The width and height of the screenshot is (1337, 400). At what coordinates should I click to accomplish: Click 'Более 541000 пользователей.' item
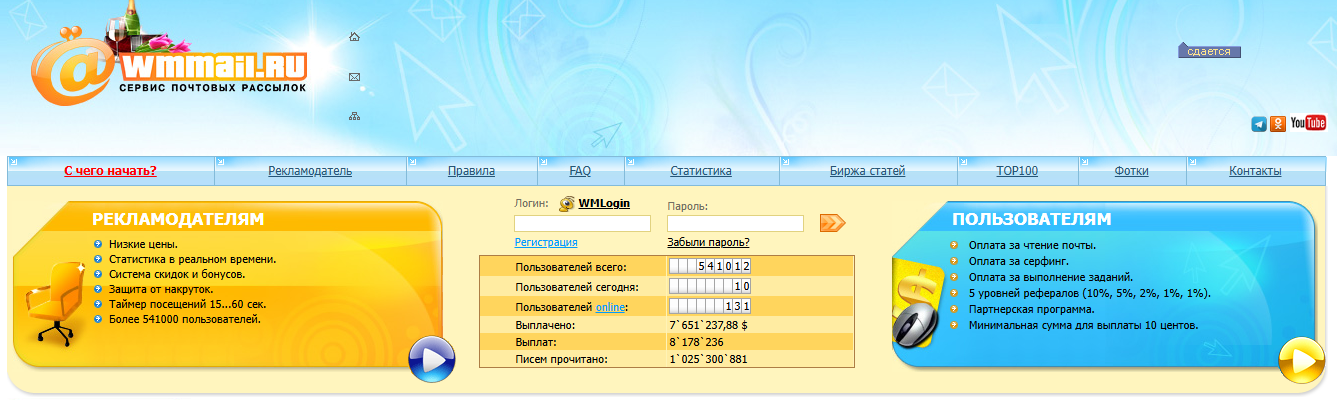click(x=185, y=319)
